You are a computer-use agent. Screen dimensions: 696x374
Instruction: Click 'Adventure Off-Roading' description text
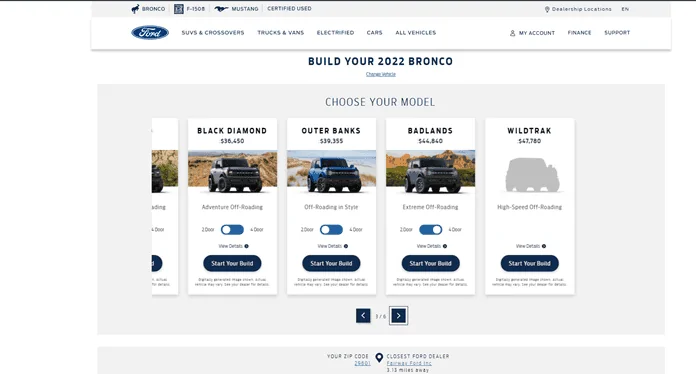pyautogui.click(x=232, y=207)
